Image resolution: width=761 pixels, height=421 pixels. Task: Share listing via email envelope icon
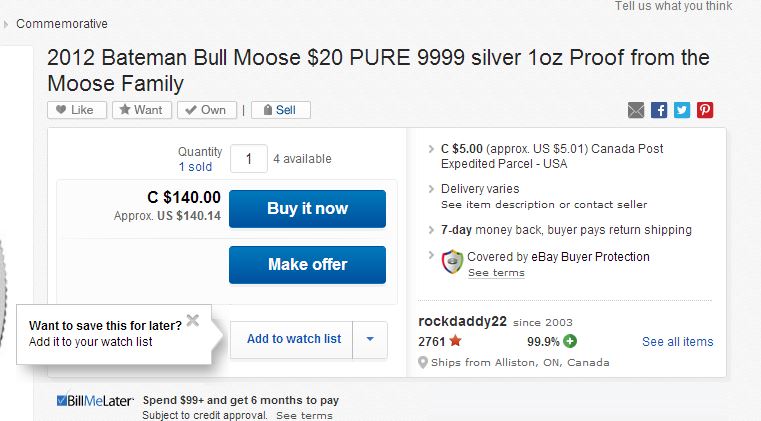[636, 110]
